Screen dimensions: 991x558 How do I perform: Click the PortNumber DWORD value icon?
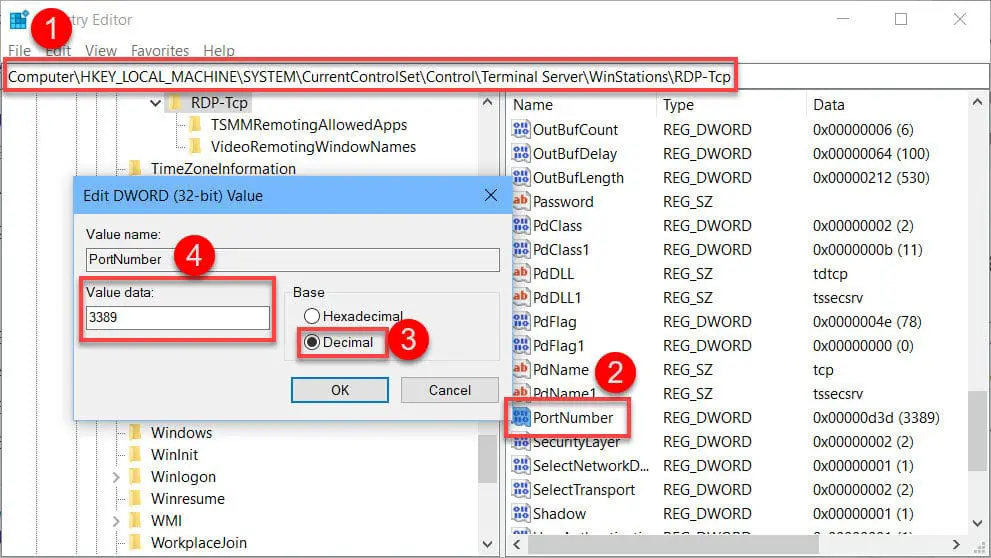point(521,418)
